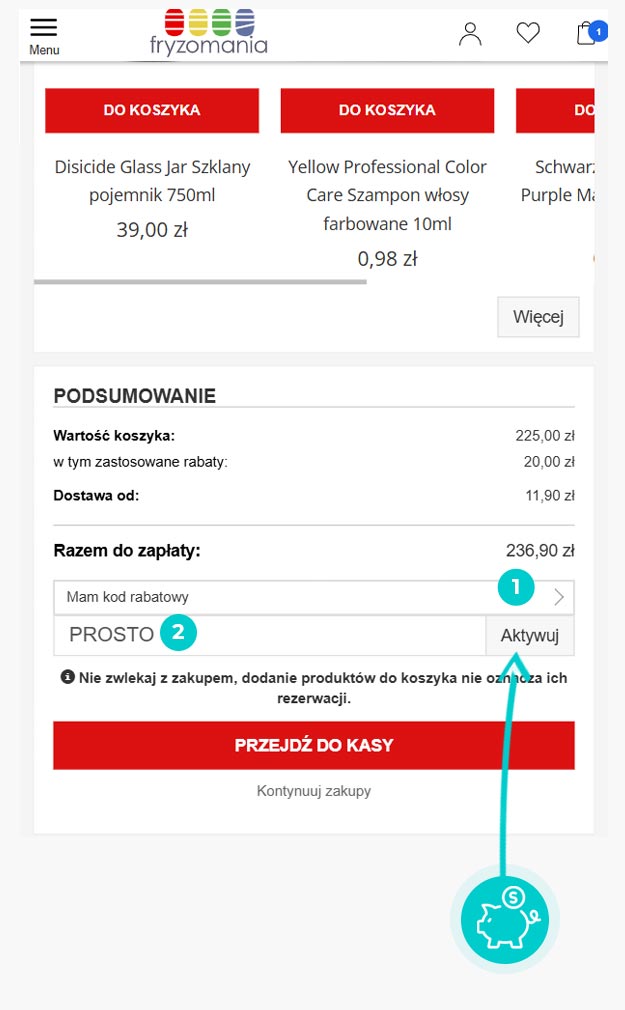Click PRZEJDŹ DO KASY checkout button

coord(314,745)
